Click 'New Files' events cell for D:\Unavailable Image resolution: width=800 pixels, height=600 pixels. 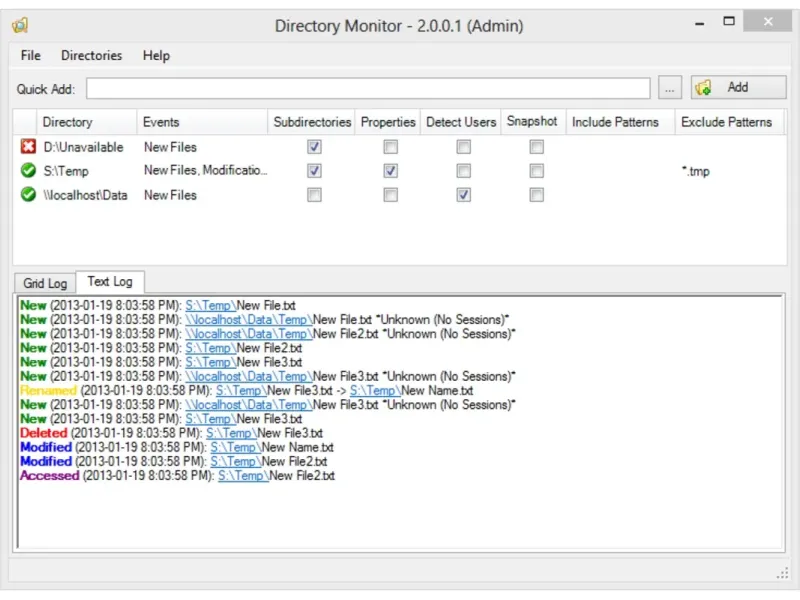[170, 147]
